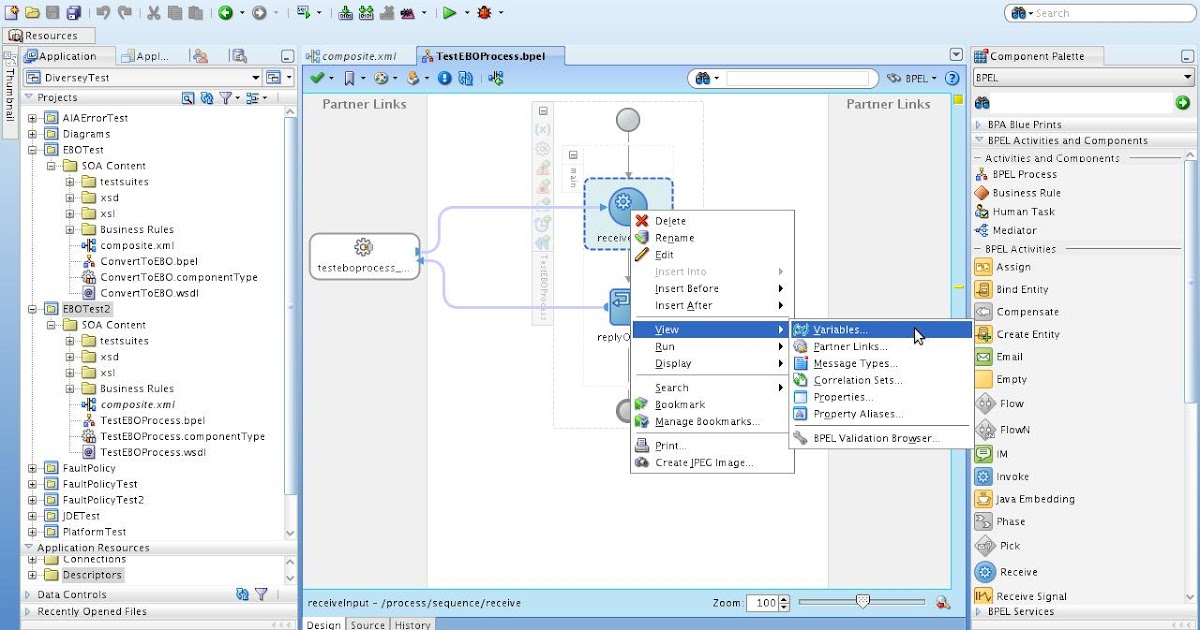Click the Run green arrow toolbar icon

[450, 14]
